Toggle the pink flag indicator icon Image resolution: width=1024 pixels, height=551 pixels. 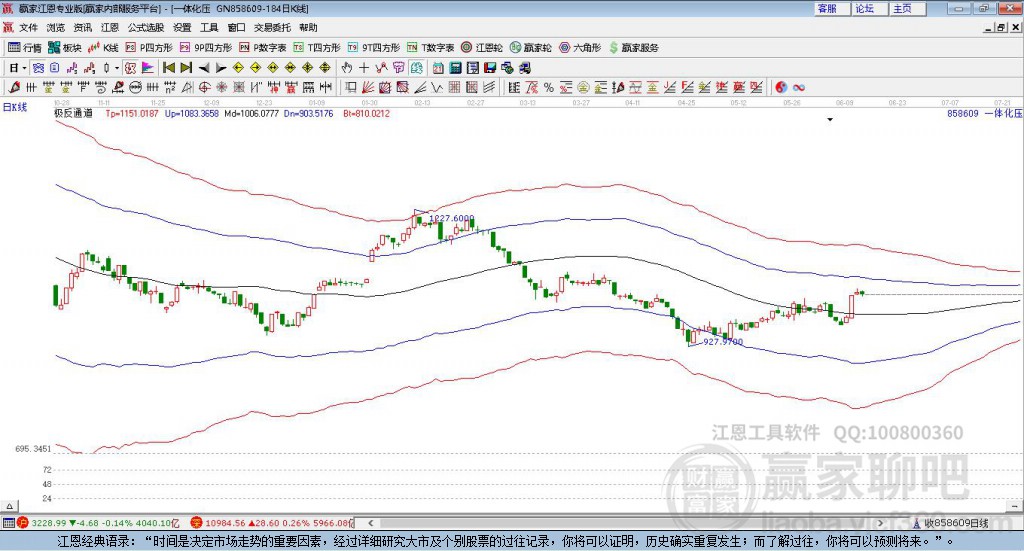point(148,67)
